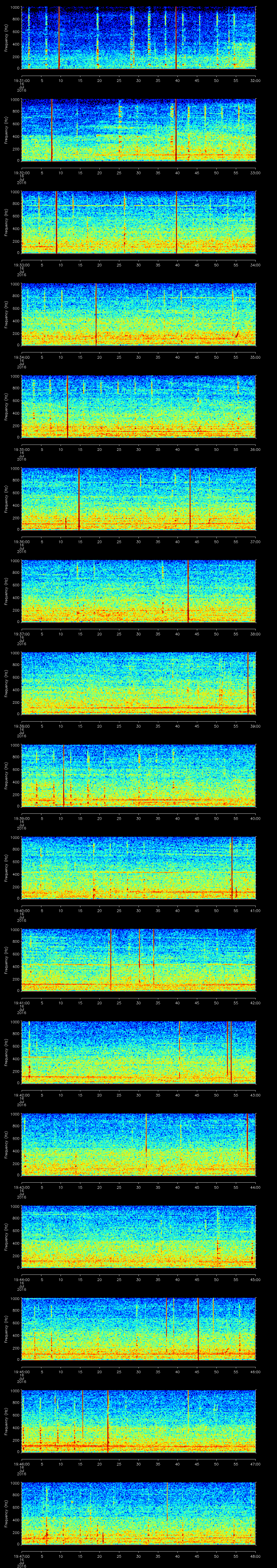The height and width of the screenshot is (1568, 277).
Task: Select the '19:43:00' time axis label
Action: [21, 1187]
